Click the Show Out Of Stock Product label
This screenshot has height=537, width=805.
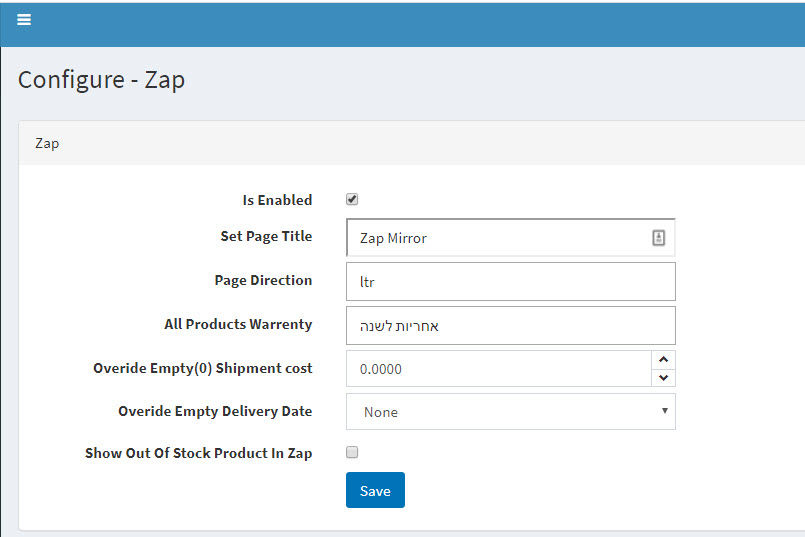pos(199,453)
